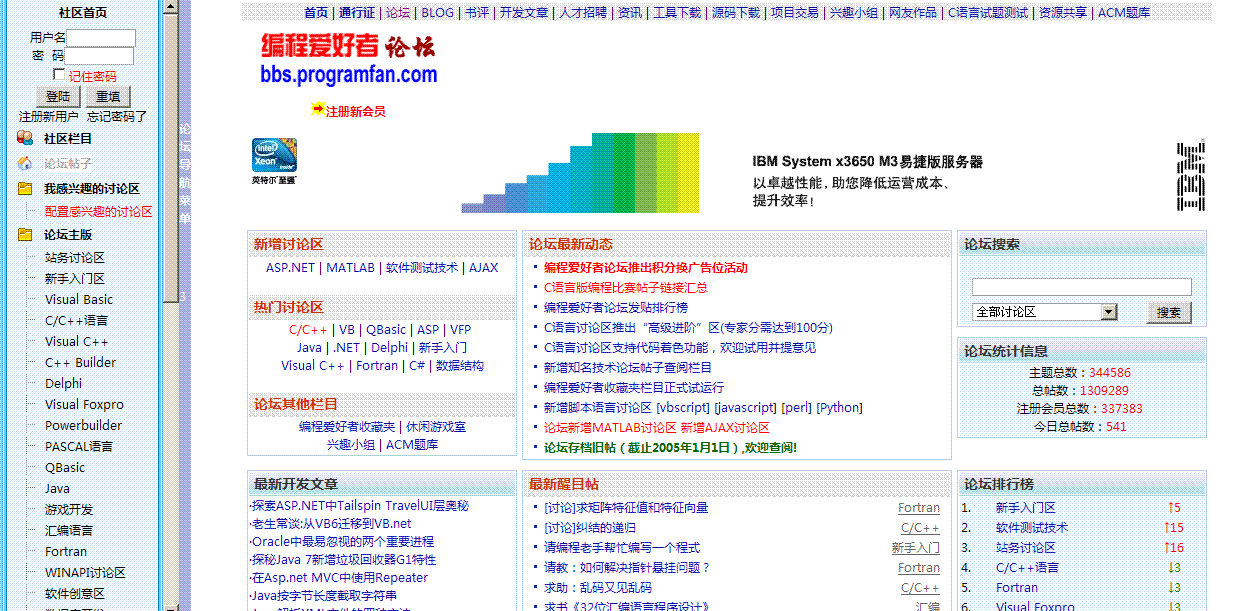
Task: Open article 老生常谈:从VB6迁移到VB.net
Action: coord(331,524)
